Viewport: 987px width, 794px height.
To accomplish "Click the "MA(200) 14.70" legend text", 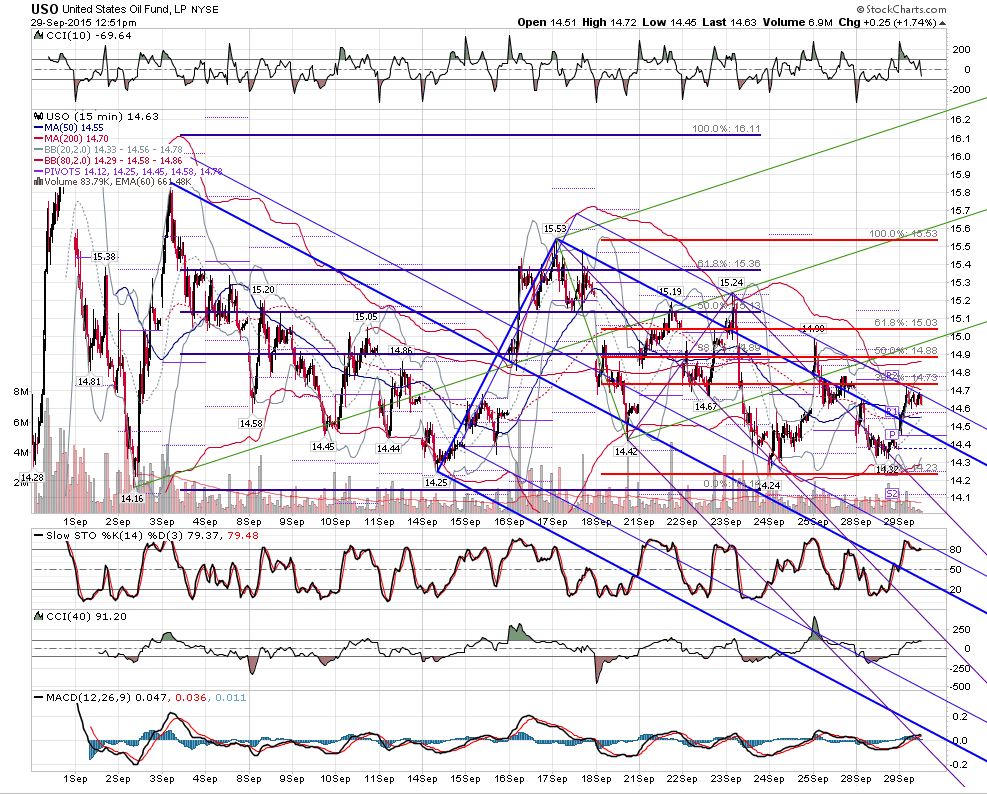I will tap(76, 138).
